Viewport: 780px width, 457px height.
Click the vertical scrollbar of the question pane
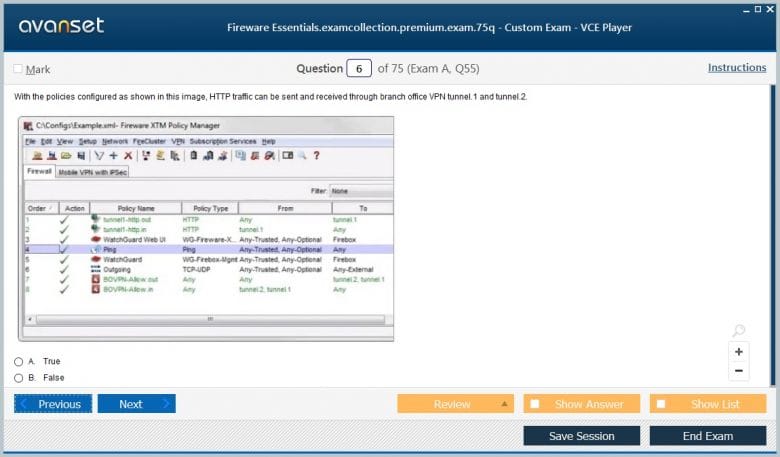click(x=773, y=235)
